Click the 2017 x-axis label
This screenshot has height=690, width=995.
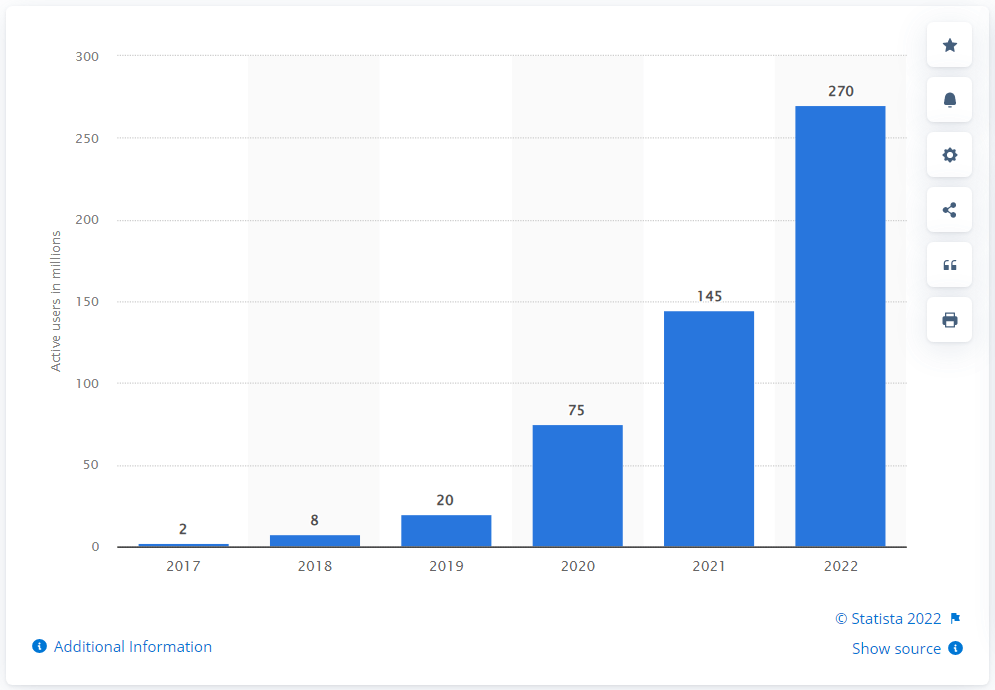[x=183, y=566]
